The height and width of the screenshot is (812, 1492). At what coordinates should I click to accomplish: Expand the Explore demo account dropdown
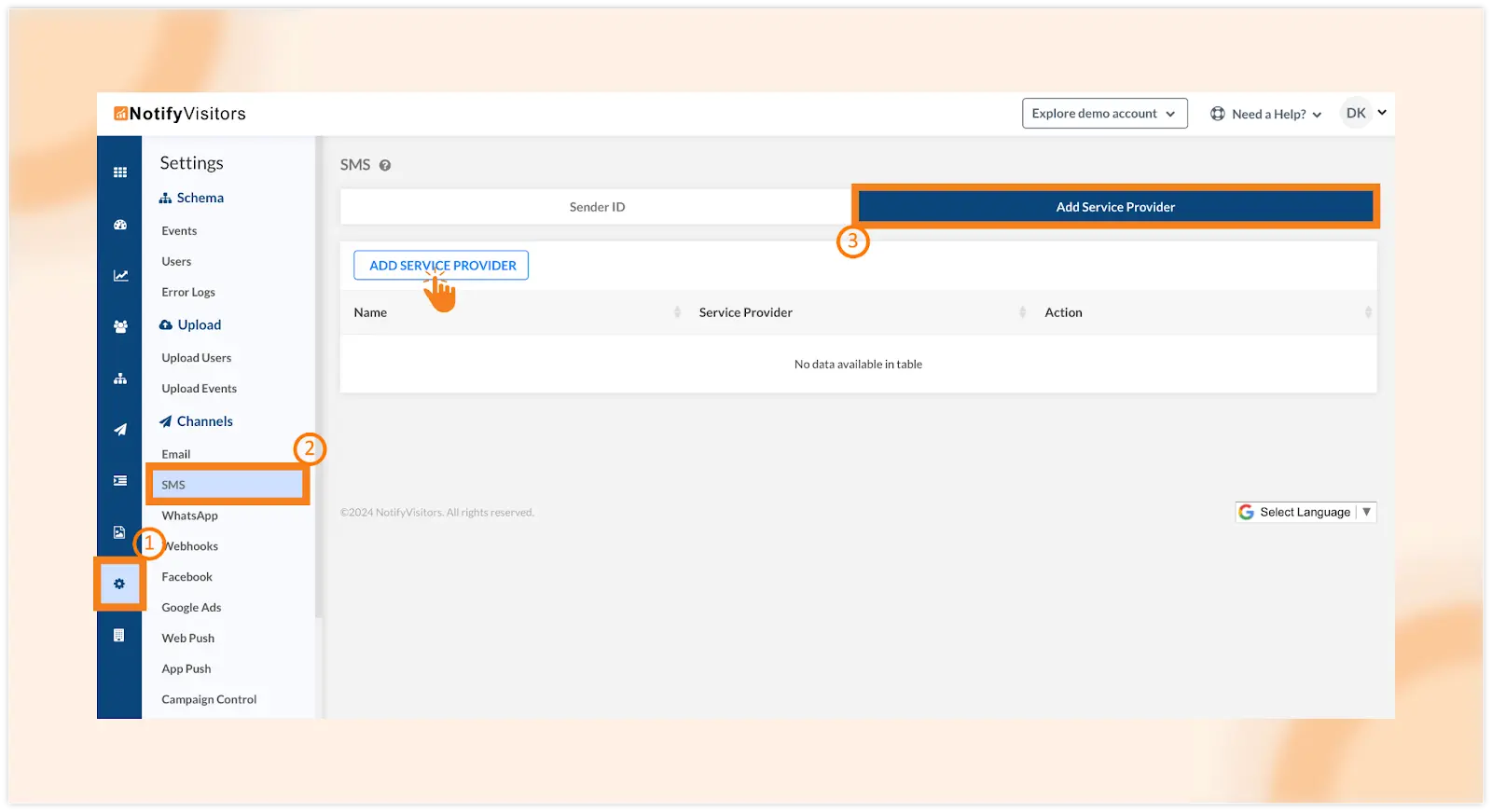1104,114
